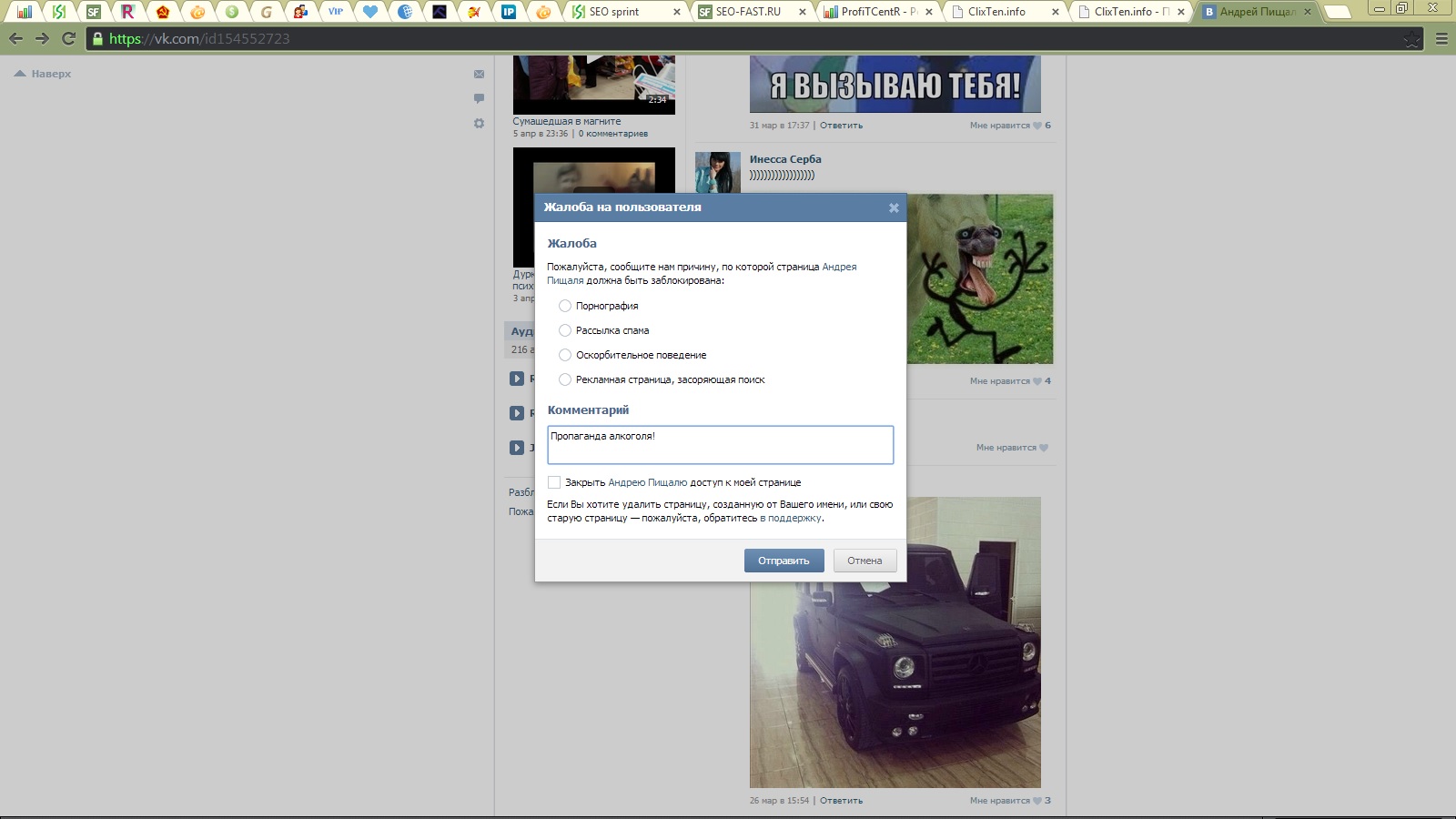Open the Chrome hamburger menu
1456x819 pixels.
[1441, 39]
